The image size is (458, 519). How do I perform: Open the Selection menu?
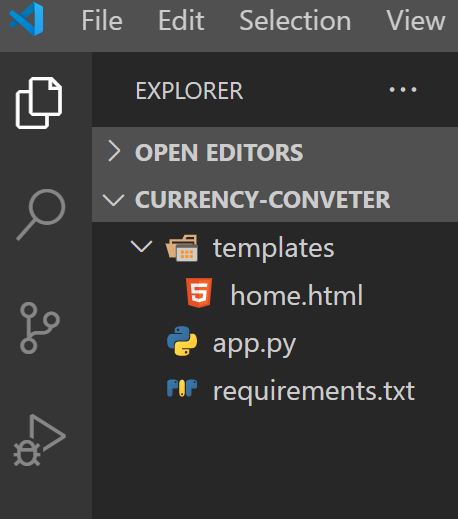295,20
